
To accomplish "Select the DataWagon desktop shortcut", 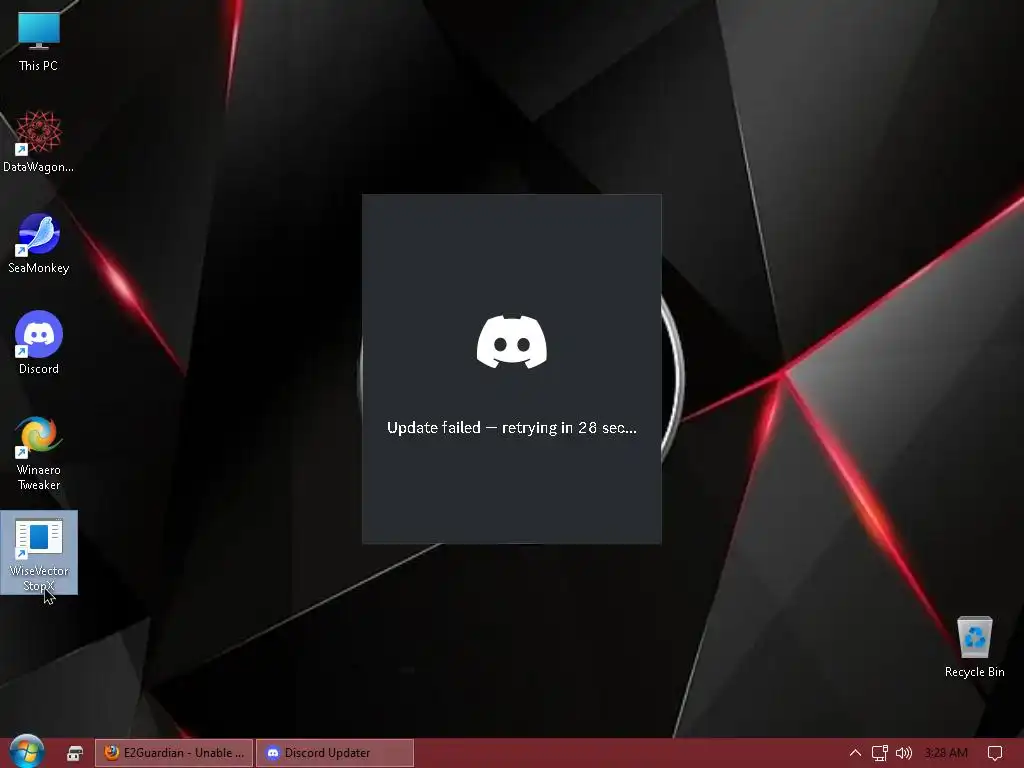I will (39, 141).
